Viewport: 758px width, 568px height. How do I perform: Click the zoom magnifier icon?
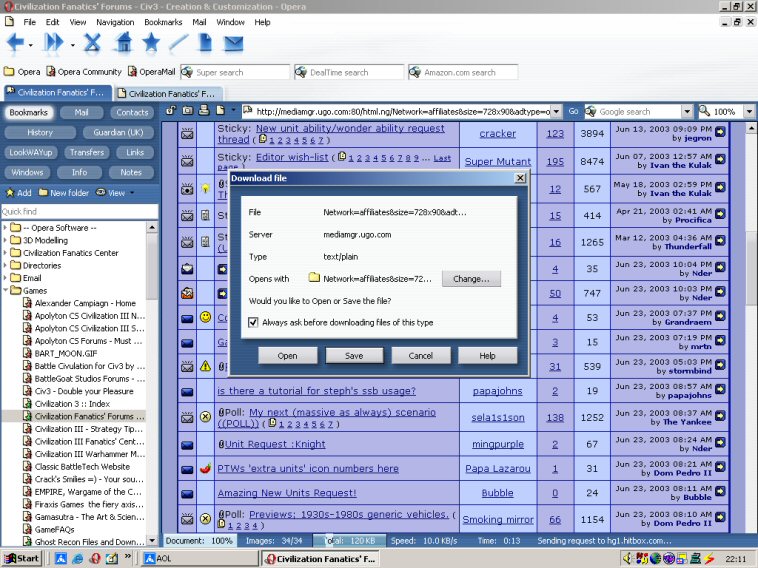(704, 111)
